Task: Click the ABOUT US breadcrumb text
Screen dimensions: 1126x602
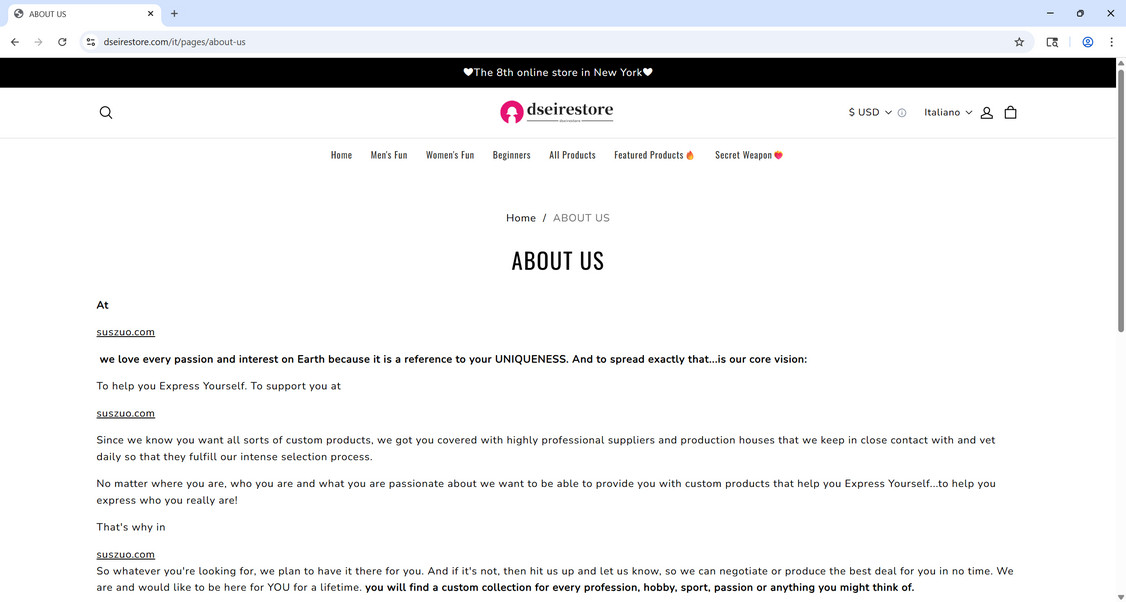Action: (581, 218)
